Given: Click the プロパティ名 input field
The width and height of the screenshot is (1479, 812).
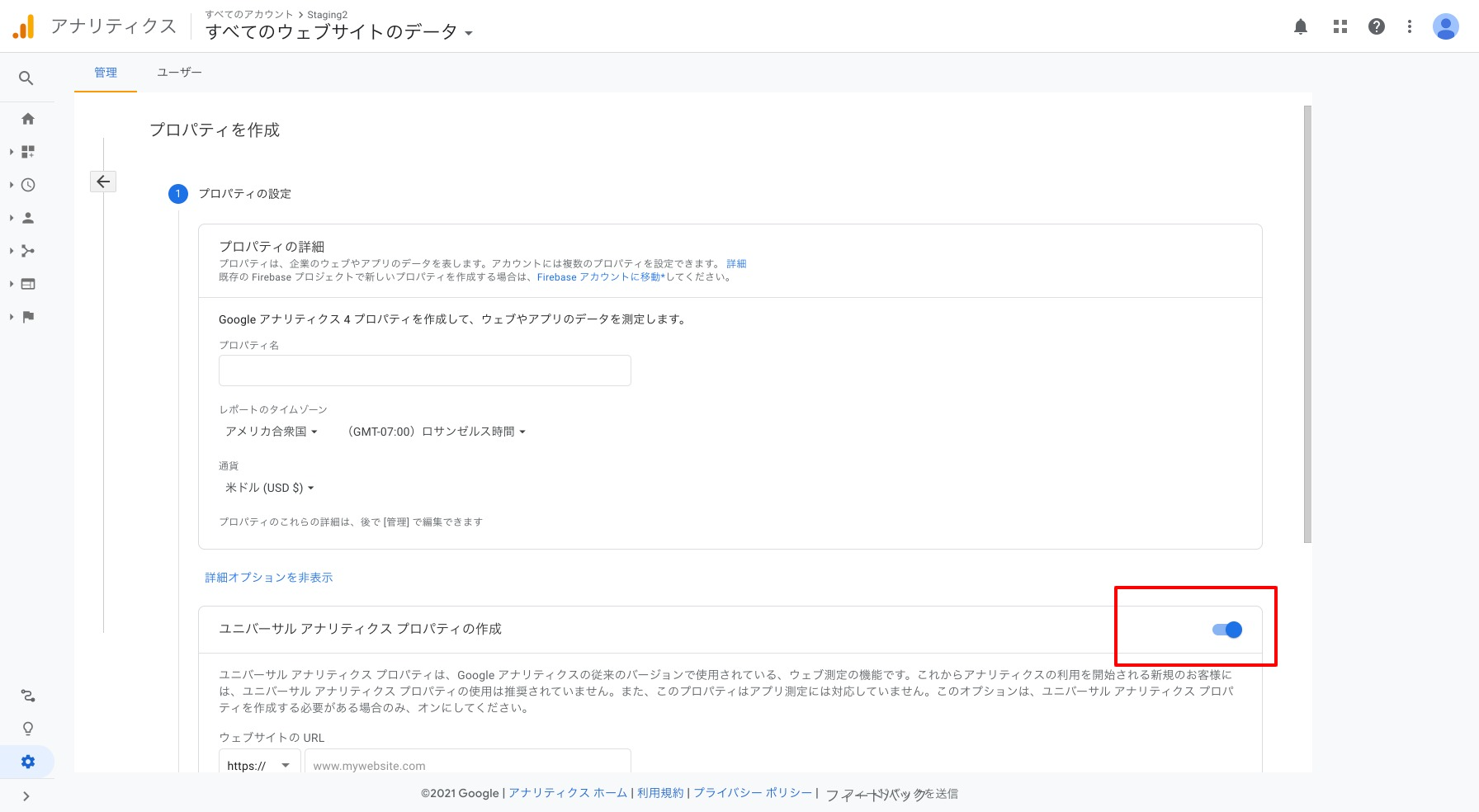Looking at the screenshot, I should (424, 371).
